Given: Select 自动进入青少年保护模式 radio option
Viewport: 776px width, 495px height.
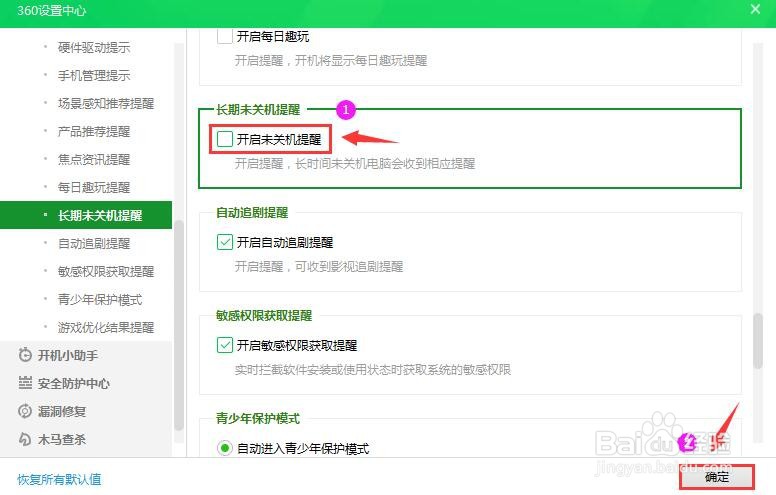Looking at the screenshot, I should click(225, 448).
